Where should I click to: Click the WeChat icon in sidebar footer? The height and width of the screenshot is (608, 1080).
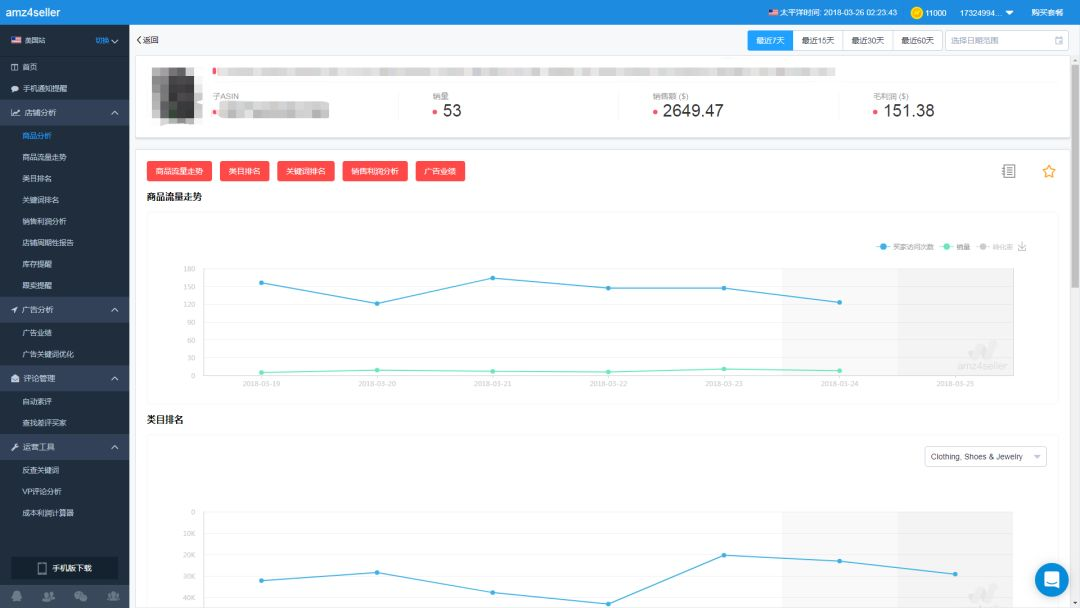[x=81, y=596]
